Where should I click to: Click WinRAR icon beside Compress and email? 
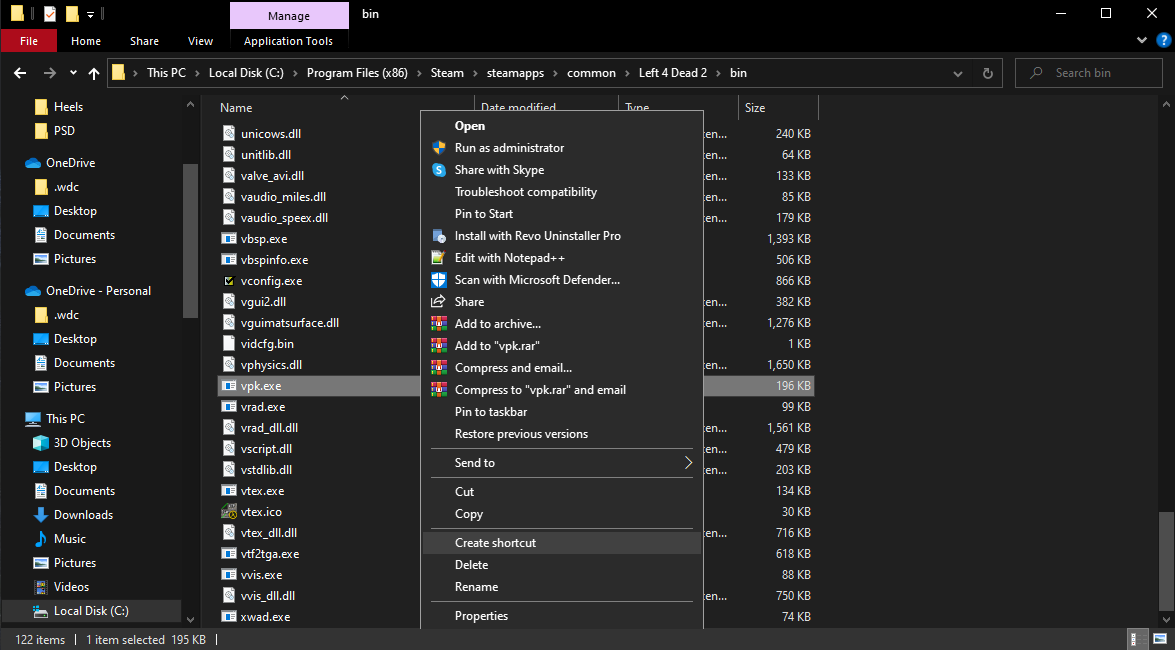point(438,368)
